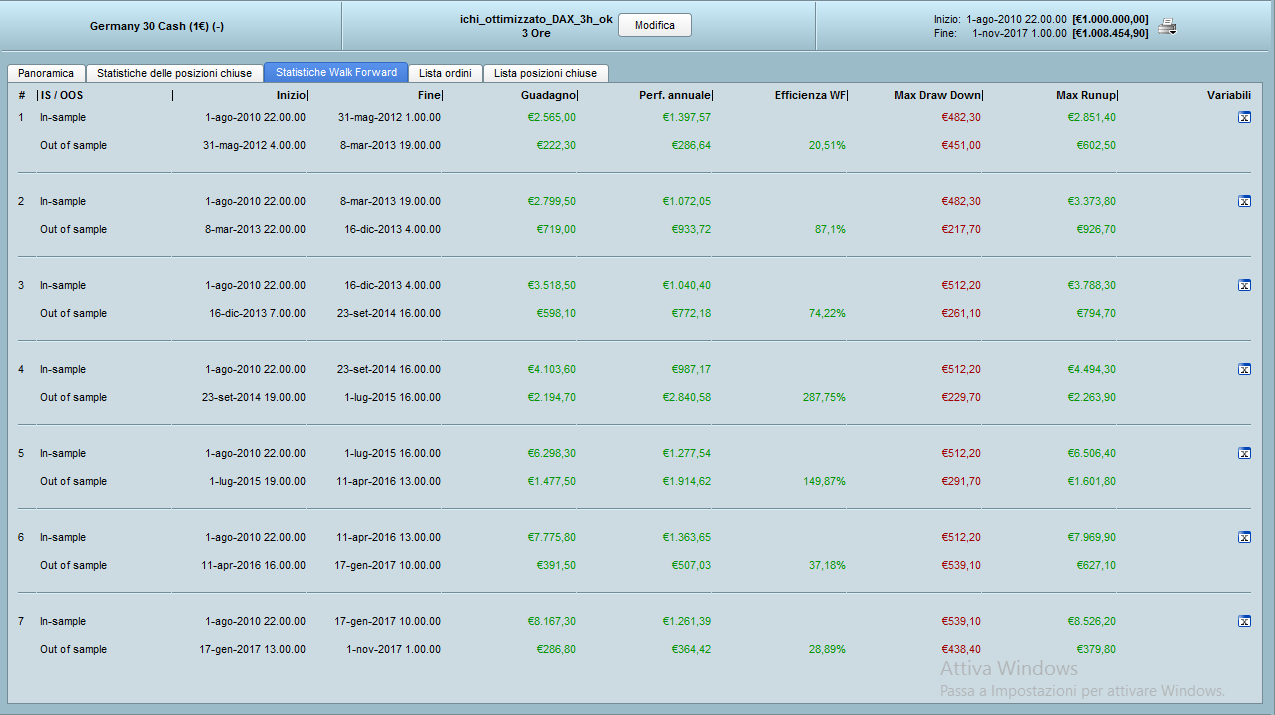Click the Max Draw Down column header
The height and width of the screenshot is (715, 1275).
point(937,95)
